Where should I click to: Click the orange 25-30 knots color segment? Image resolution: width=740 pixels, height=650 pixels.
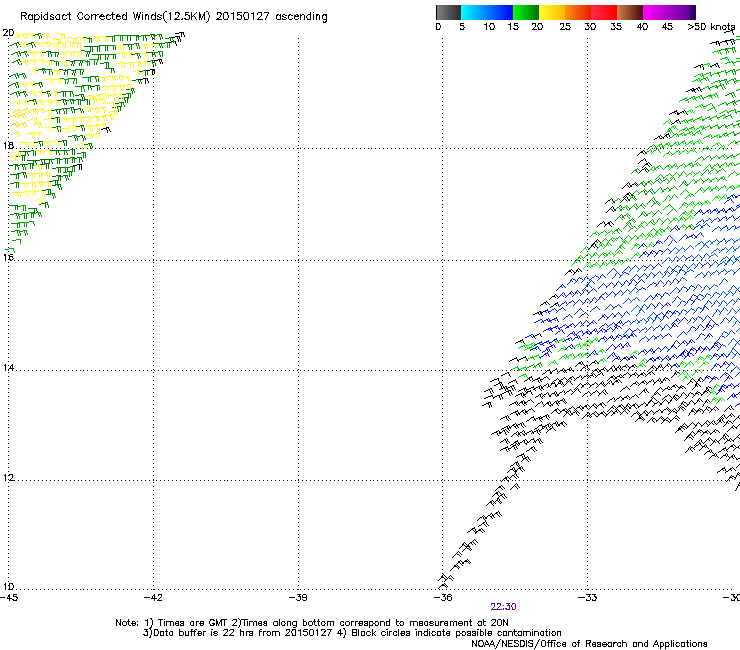[578, 12]
